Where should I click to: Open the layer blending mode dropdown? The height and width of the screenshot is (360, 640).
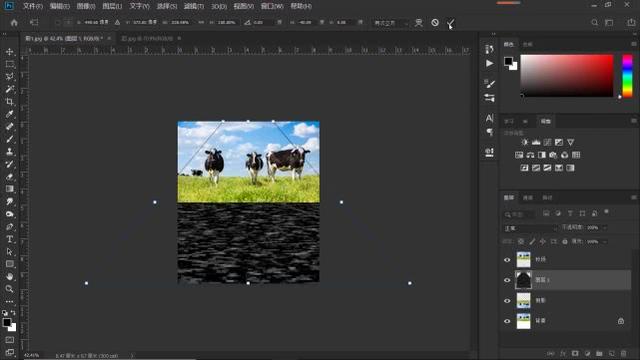[x=530, y=228]
